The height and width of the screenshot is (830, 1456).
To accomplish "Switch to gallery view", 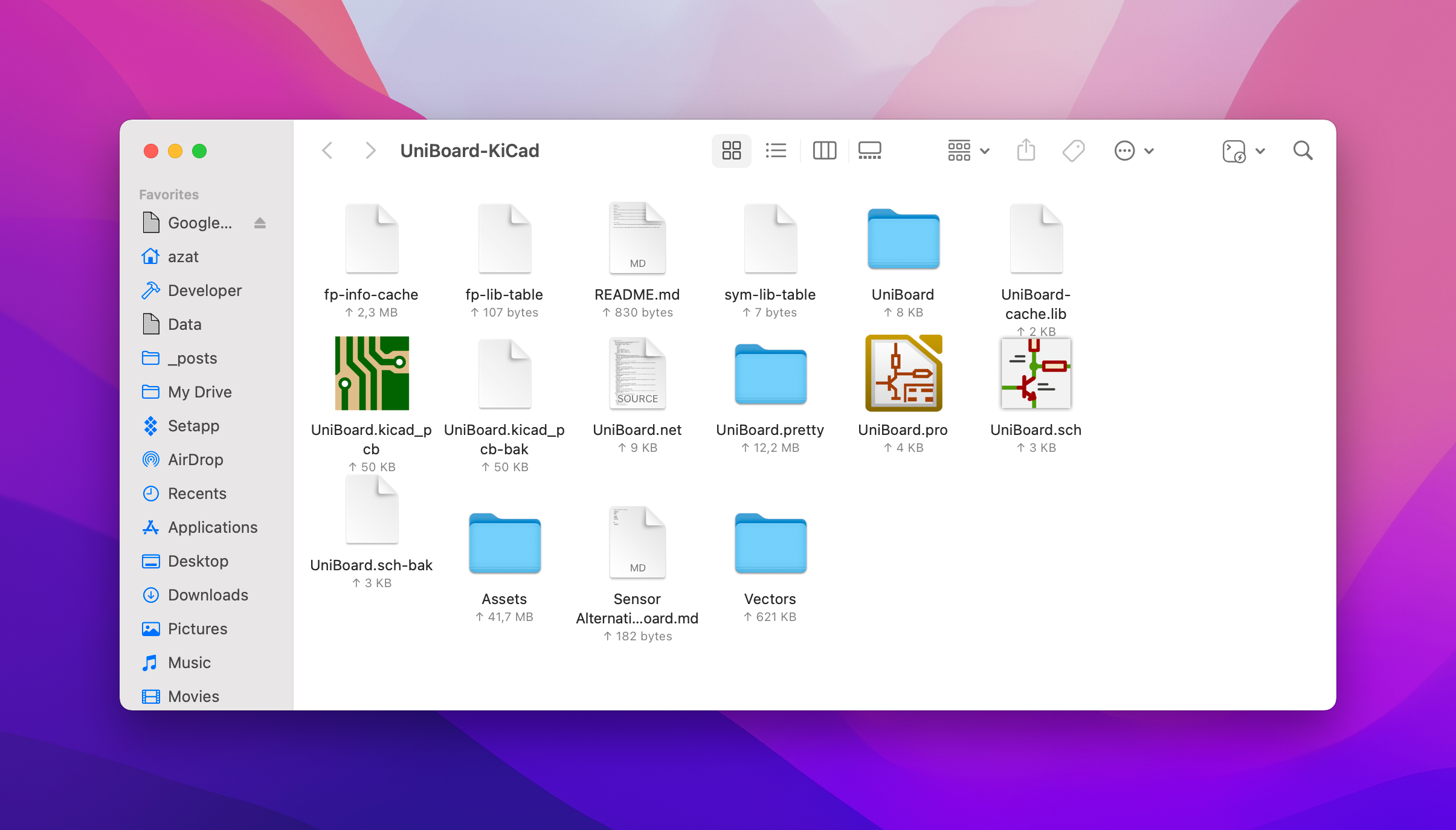I will [x=869, y=150].
